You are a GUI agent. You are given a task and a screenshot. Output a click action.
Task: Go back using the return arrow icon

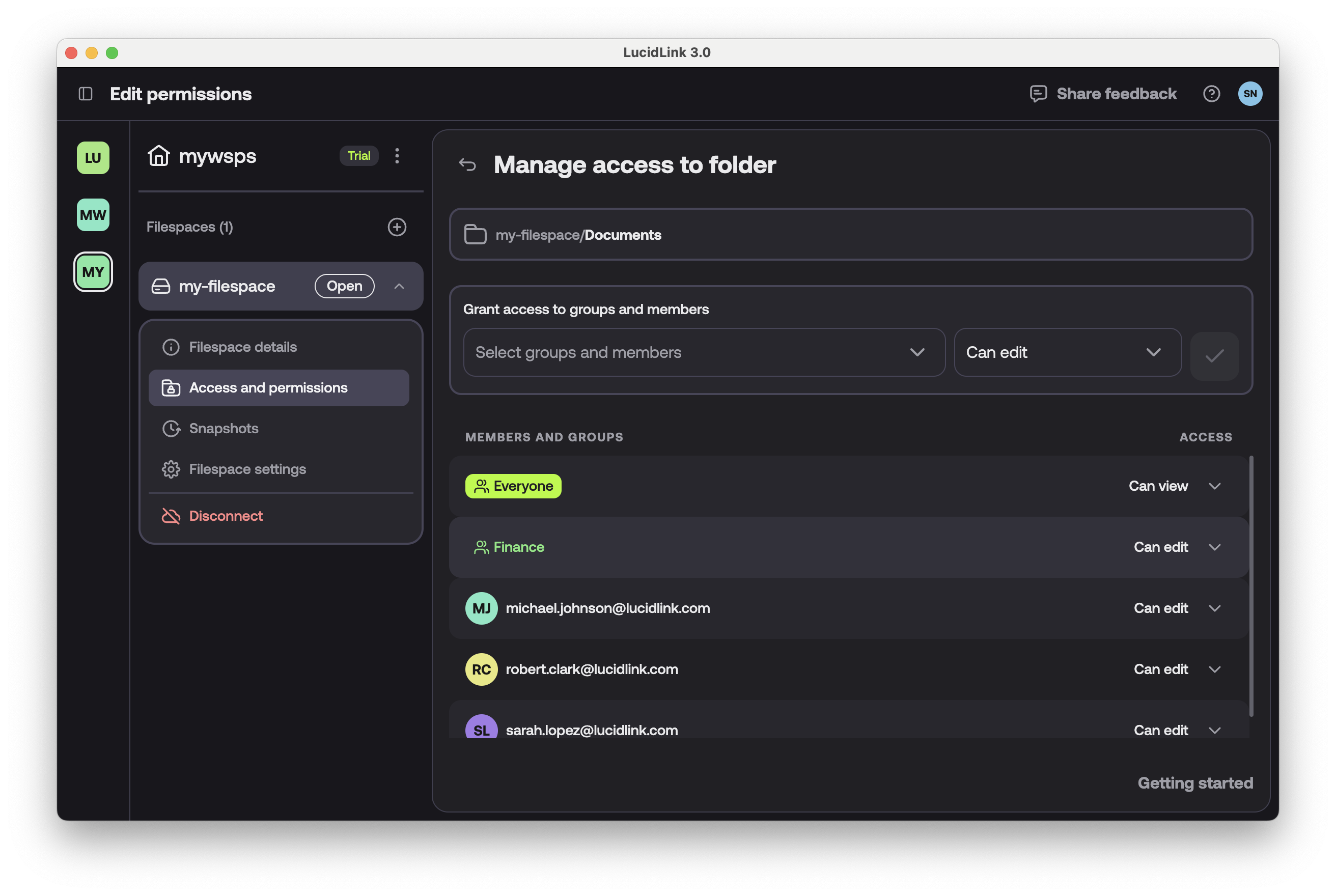tap(467, 165)
